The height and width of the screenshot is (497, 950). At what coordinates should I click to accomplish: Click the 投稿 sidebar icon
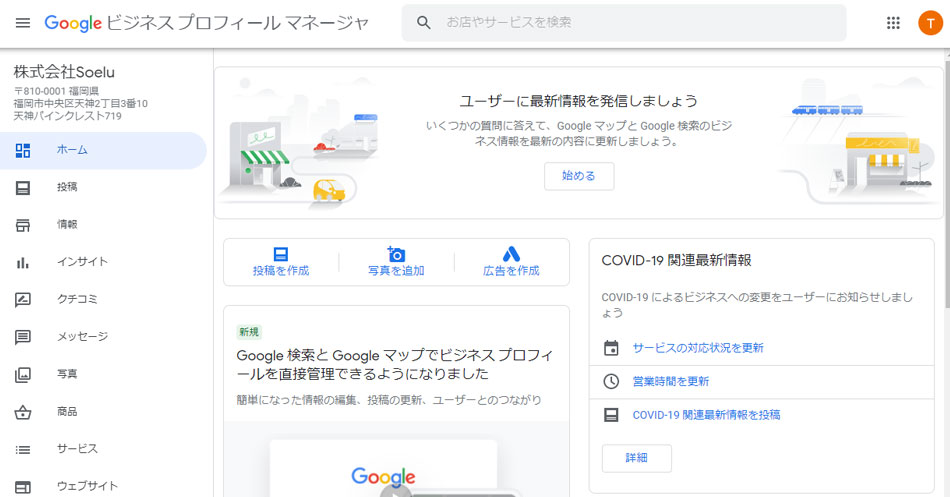tap(23, 188)
